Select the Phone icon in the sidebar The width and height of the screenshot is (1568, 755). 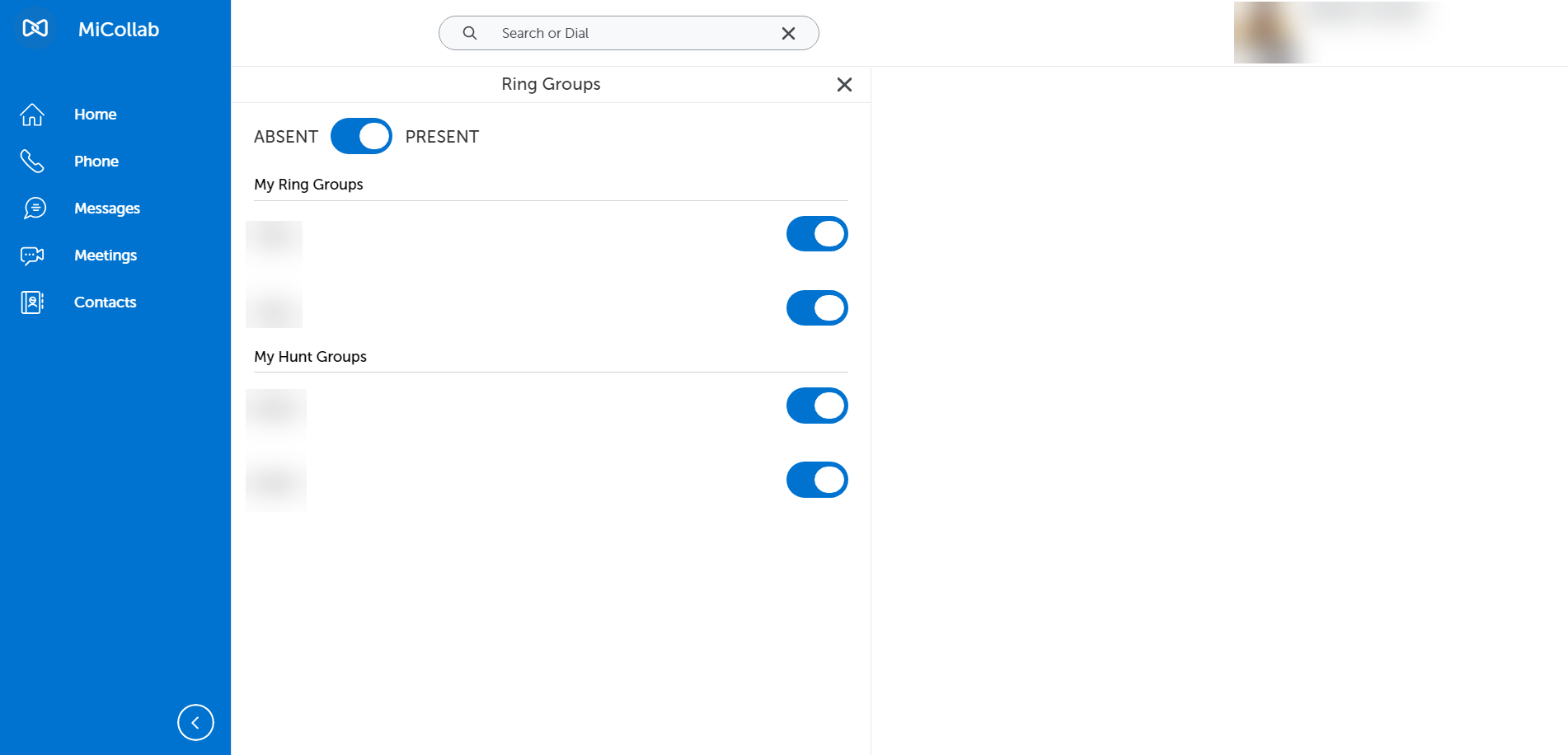pyautogui.click(x=31, y=161)
